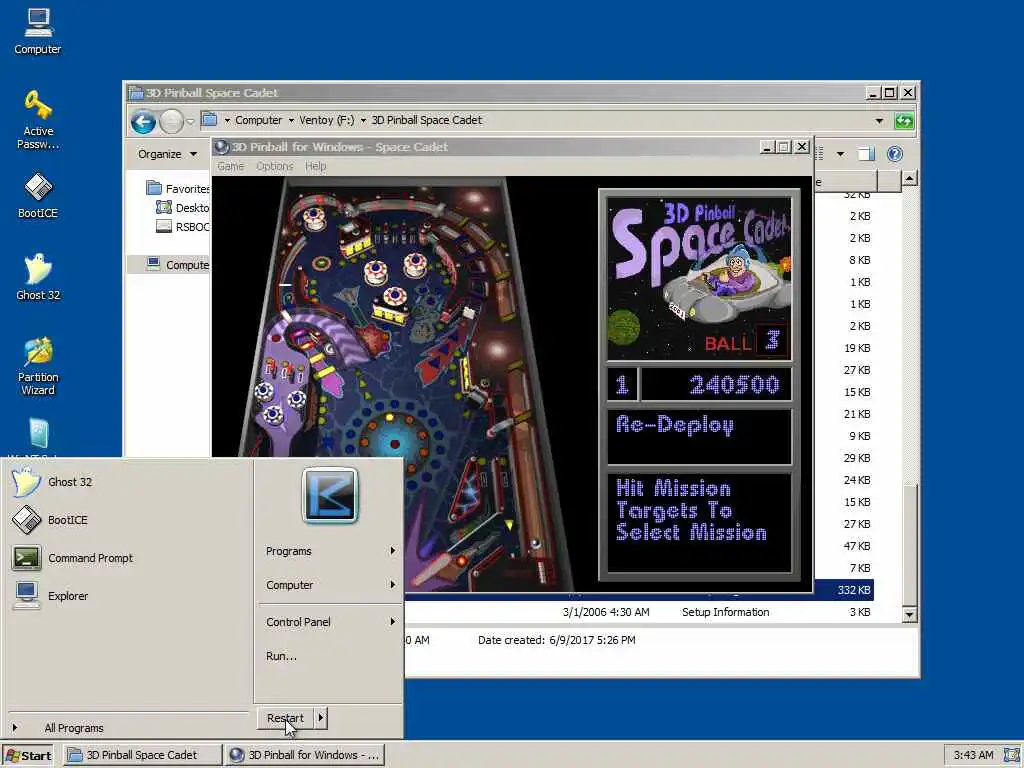This screenshot has height=768, width=1024.
Task: Open the view options dropdown arrow
Action: [840, 154]
